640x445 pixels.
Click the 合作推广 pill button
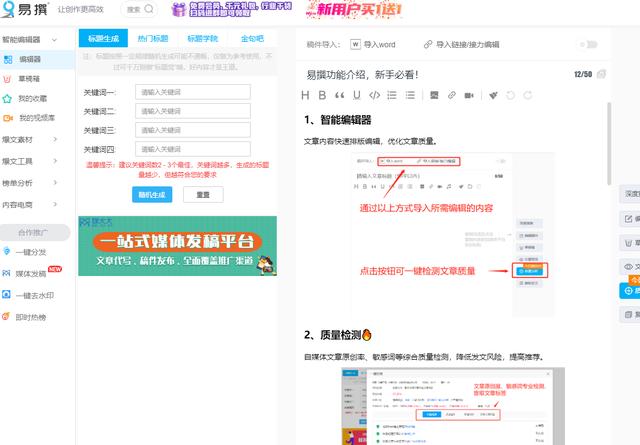(x=35, y=232)
